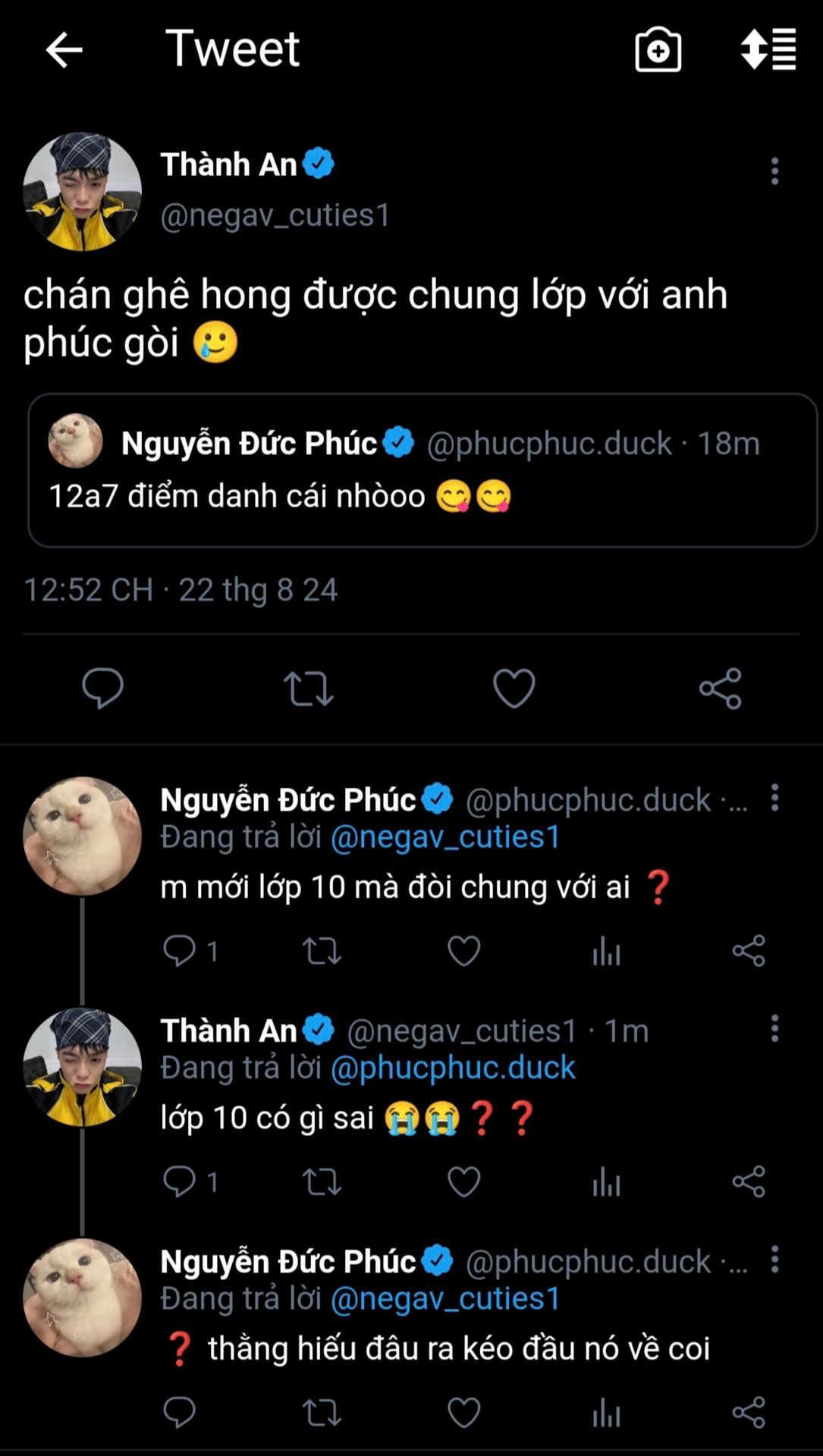Viewport: 823px width, 1456px height.
Task: View analytics of 'lớp 10 có gì sai' reply
Action: pyautogui.click(x=606, y=1181)
